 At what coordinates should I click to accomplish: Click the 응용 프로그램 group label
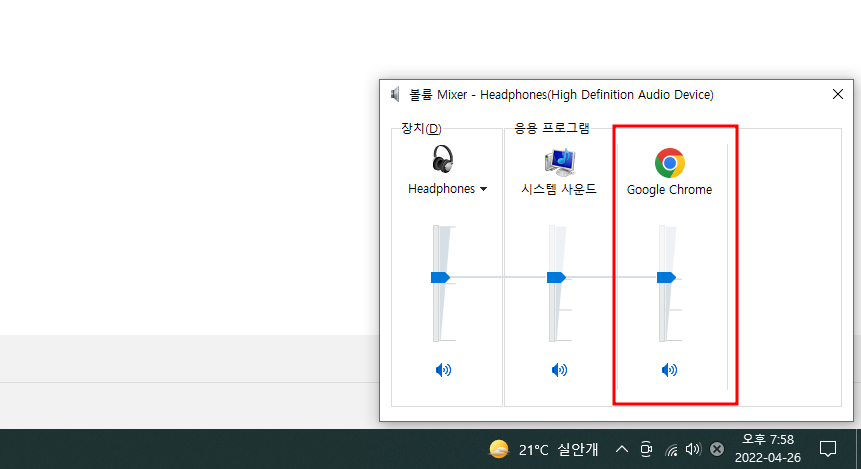pyautogui.click(x=551, y=129)
